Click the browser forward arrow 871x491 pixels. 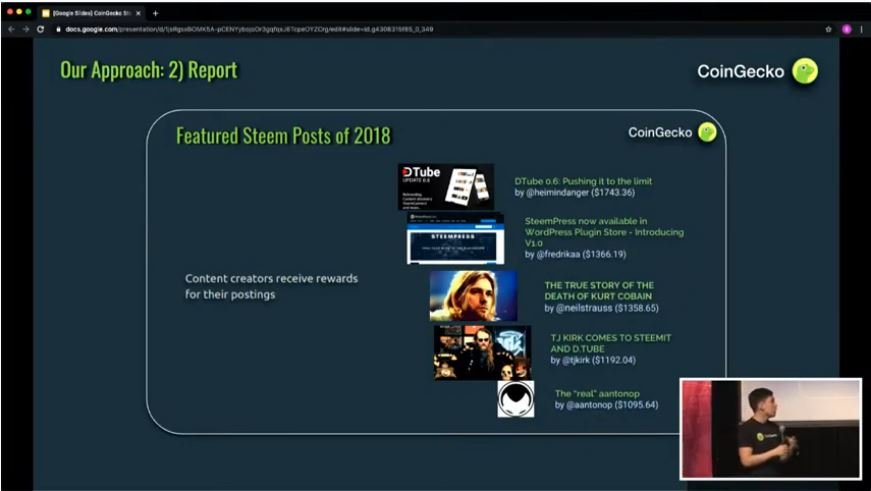[26, 29]
